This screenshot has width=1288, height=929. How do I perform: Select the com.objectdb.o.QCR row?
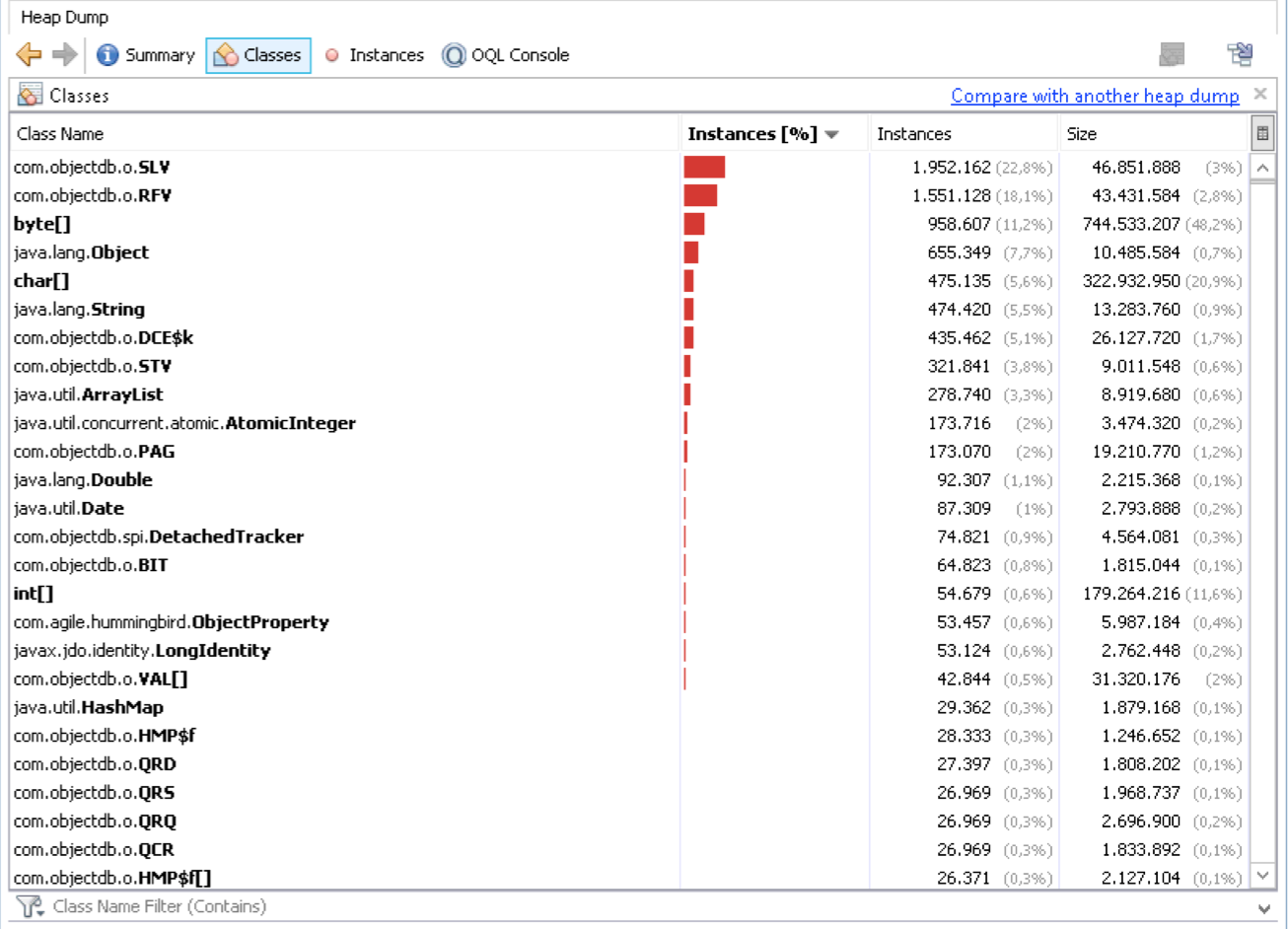(x=630, y=850)
